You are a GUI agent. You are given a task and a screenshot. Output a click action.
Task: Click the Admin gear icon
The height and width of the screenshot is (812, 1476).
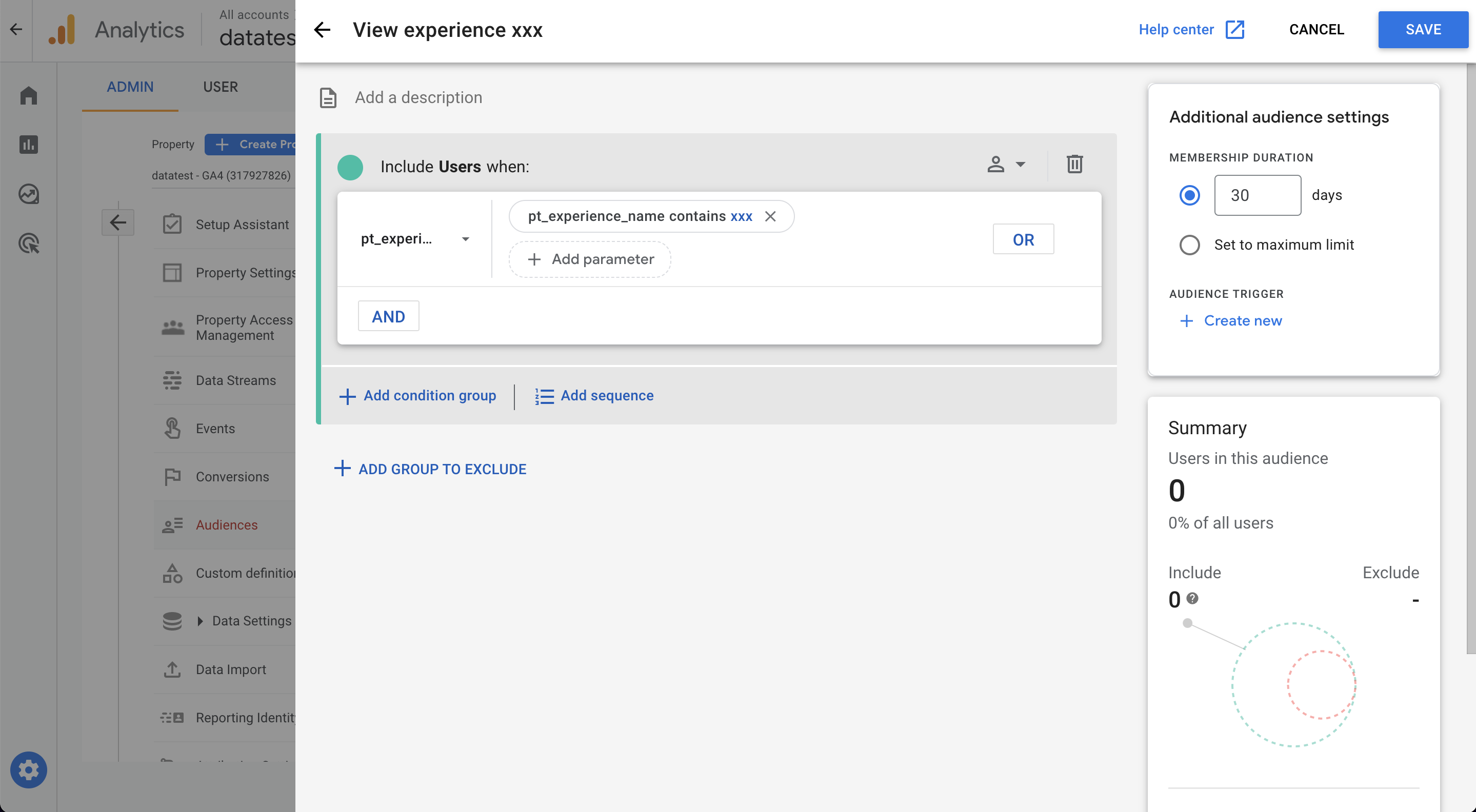tap(28, 769)
